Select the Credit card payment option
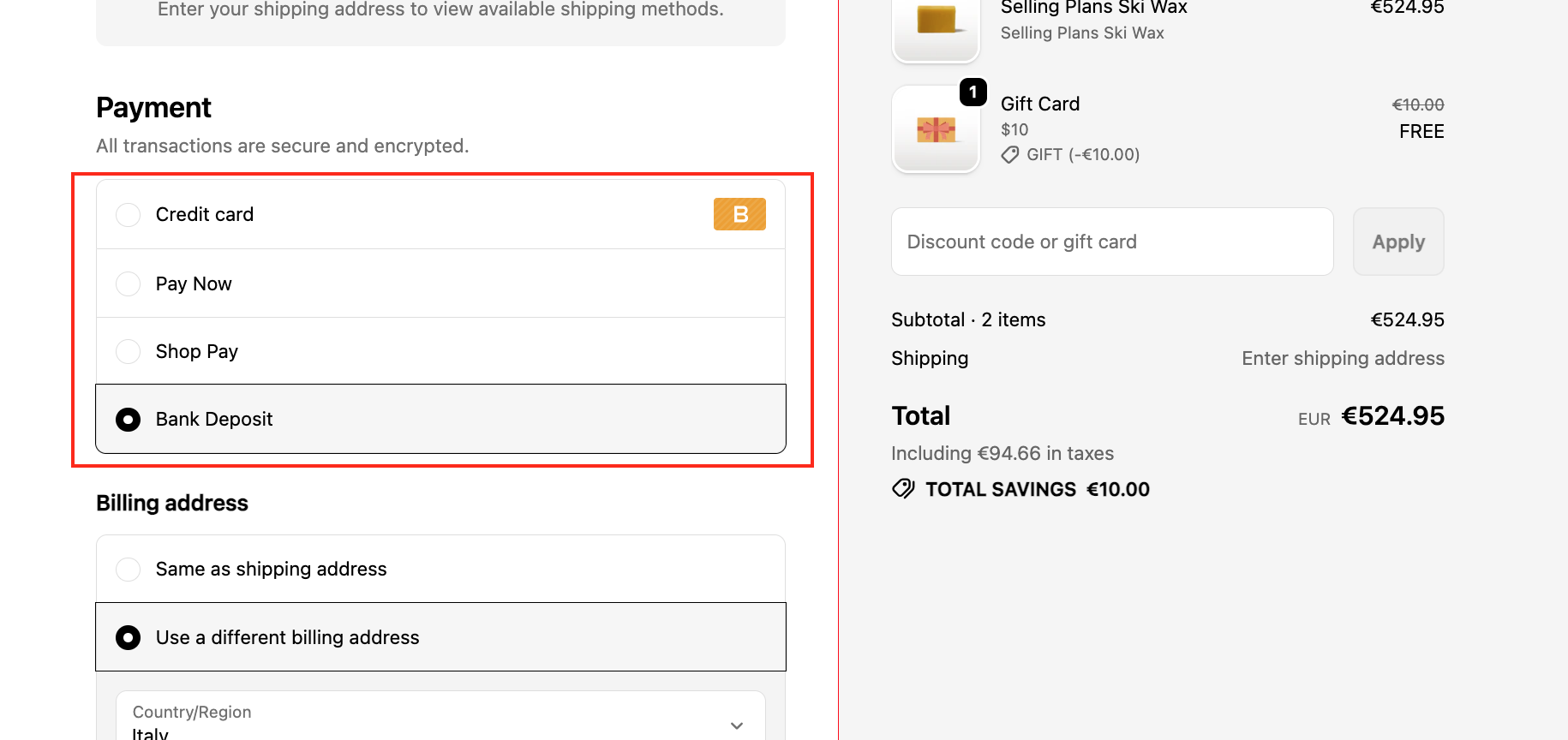 point(129,214)
